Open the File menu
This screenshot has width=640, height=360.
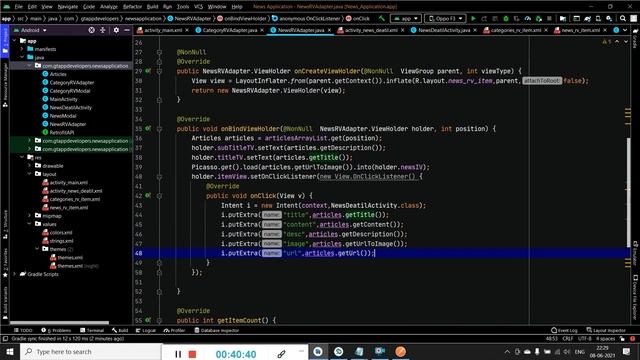(18, 7)
